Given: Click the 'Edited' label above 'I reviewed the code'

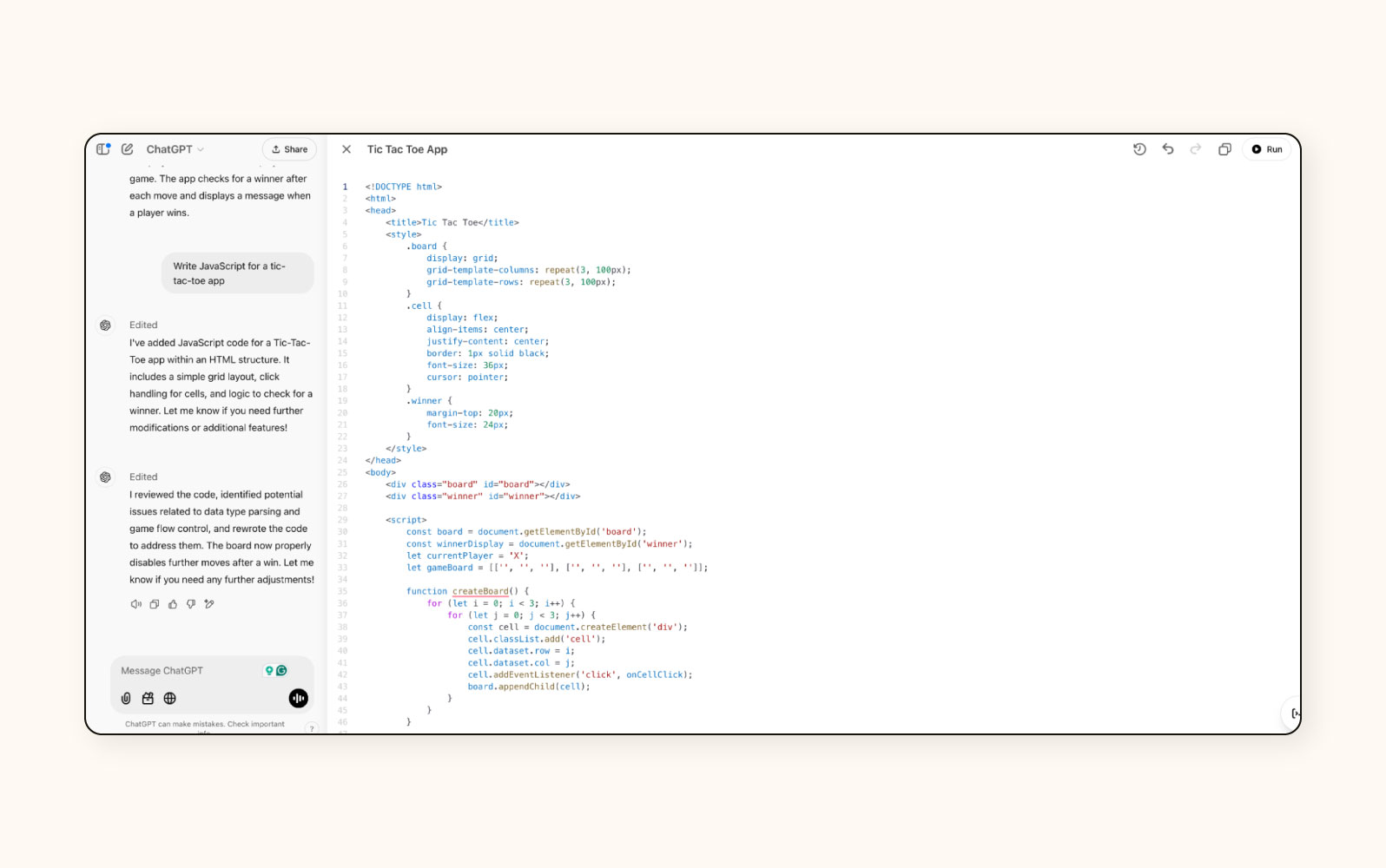Looking at the screenshot, I should pos(143,477).
